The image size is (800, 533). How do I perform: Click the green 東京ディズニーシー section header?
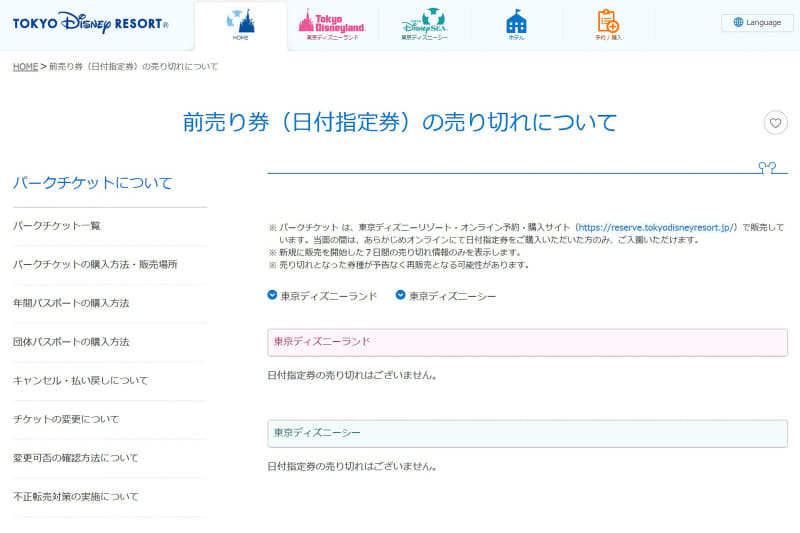click(x=527, y=434)
